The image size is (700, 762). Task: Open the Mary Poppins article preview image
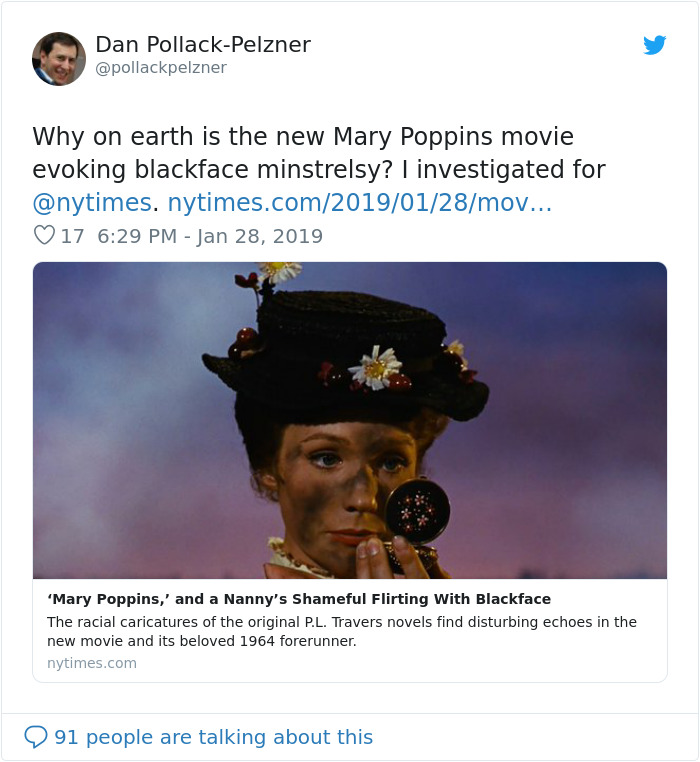349,420
